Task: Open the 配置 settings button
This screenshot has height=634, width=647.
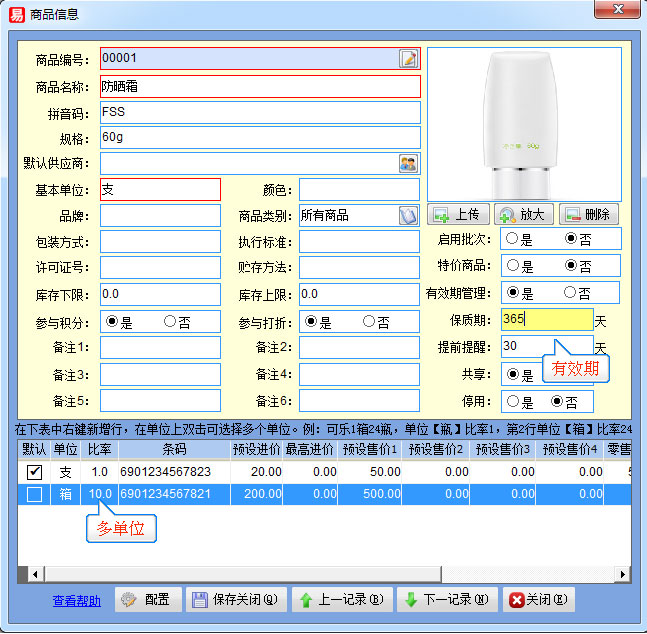Action: 146,600
